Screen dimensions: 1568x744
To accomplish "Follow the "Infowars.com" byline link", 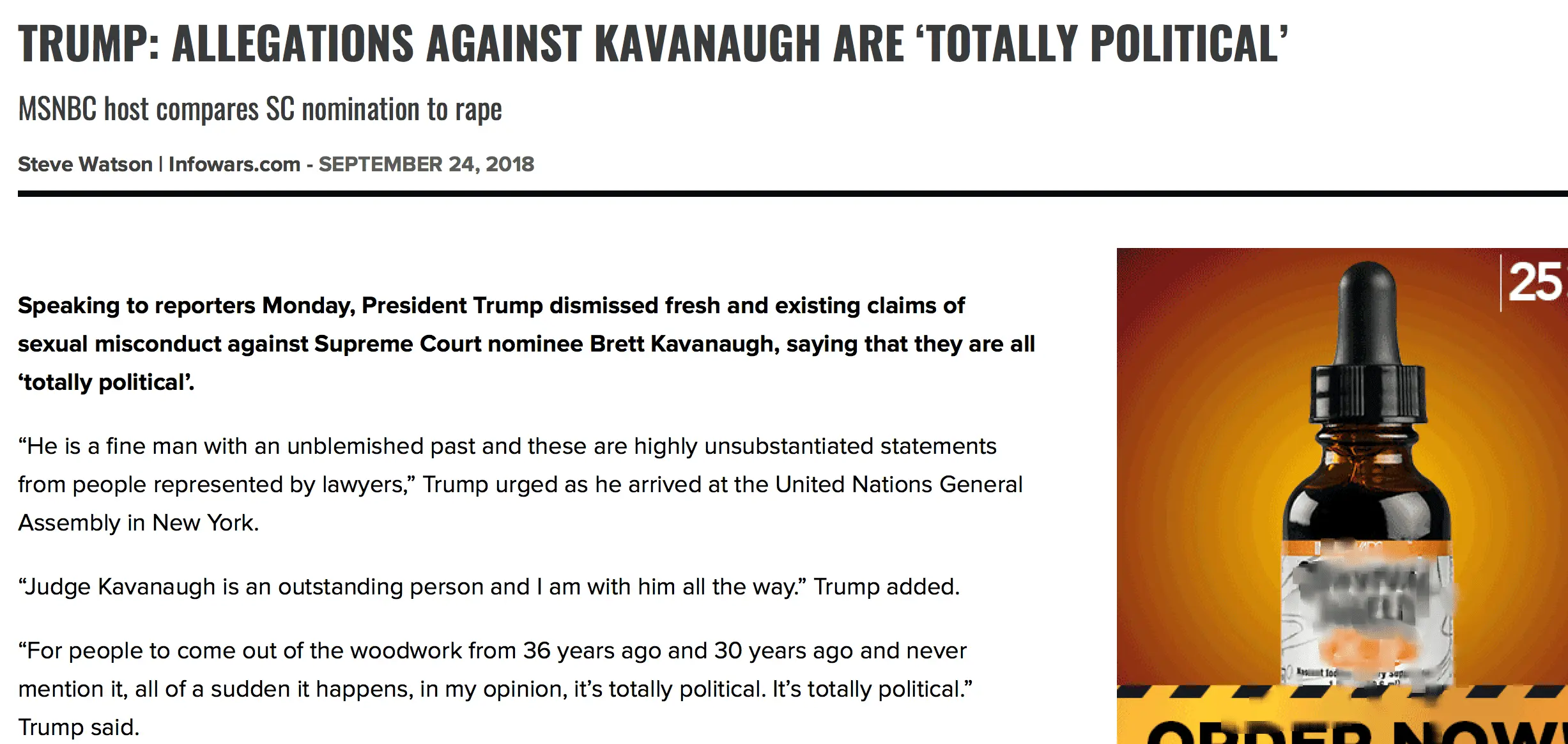I will point(234,164).
